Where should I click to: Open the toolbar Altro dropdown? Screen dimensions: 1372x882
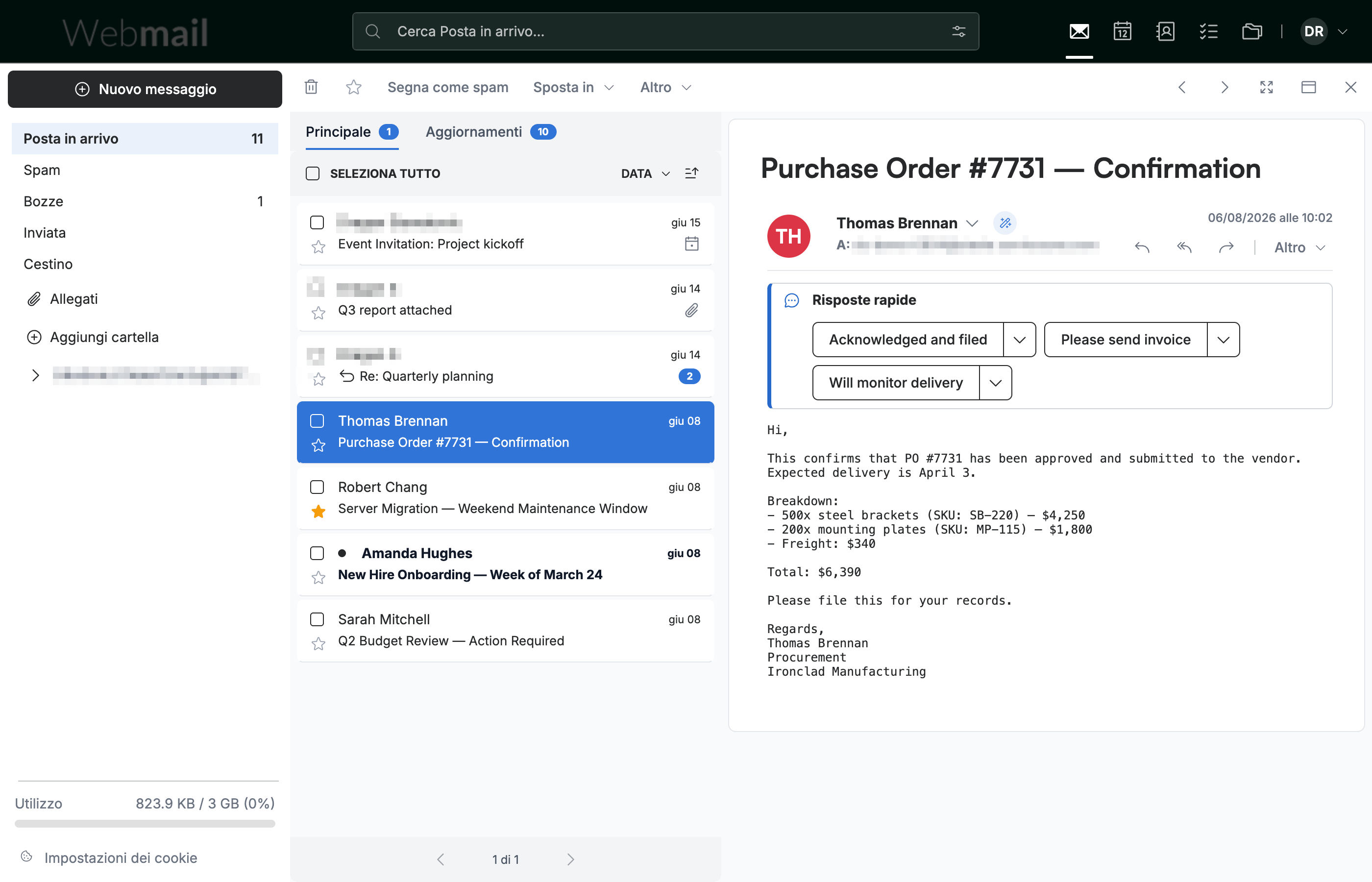pos(666,87)
